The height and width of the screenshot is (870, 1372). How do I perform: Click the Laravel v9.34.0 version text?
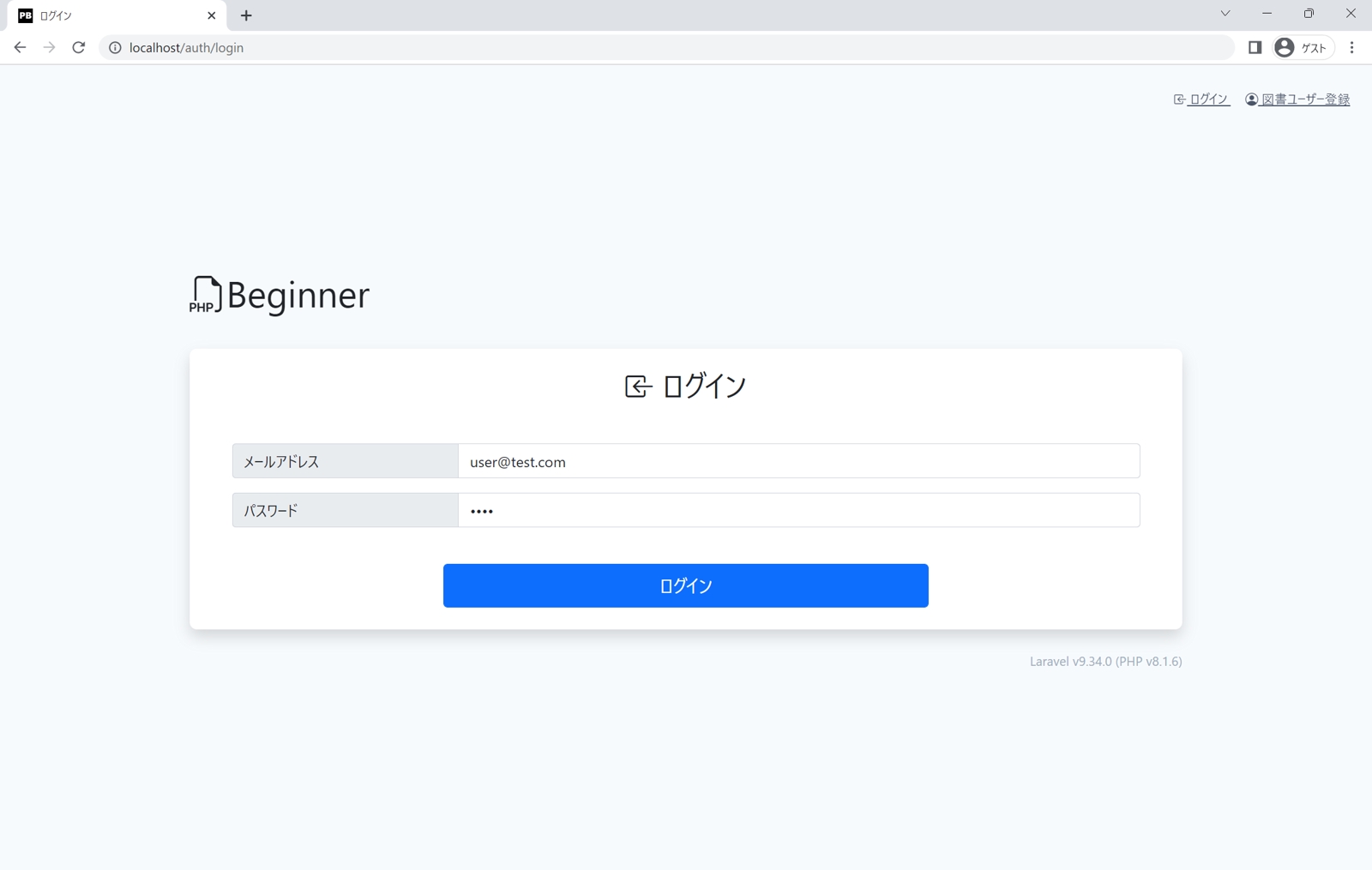(x=1105, y=662)
